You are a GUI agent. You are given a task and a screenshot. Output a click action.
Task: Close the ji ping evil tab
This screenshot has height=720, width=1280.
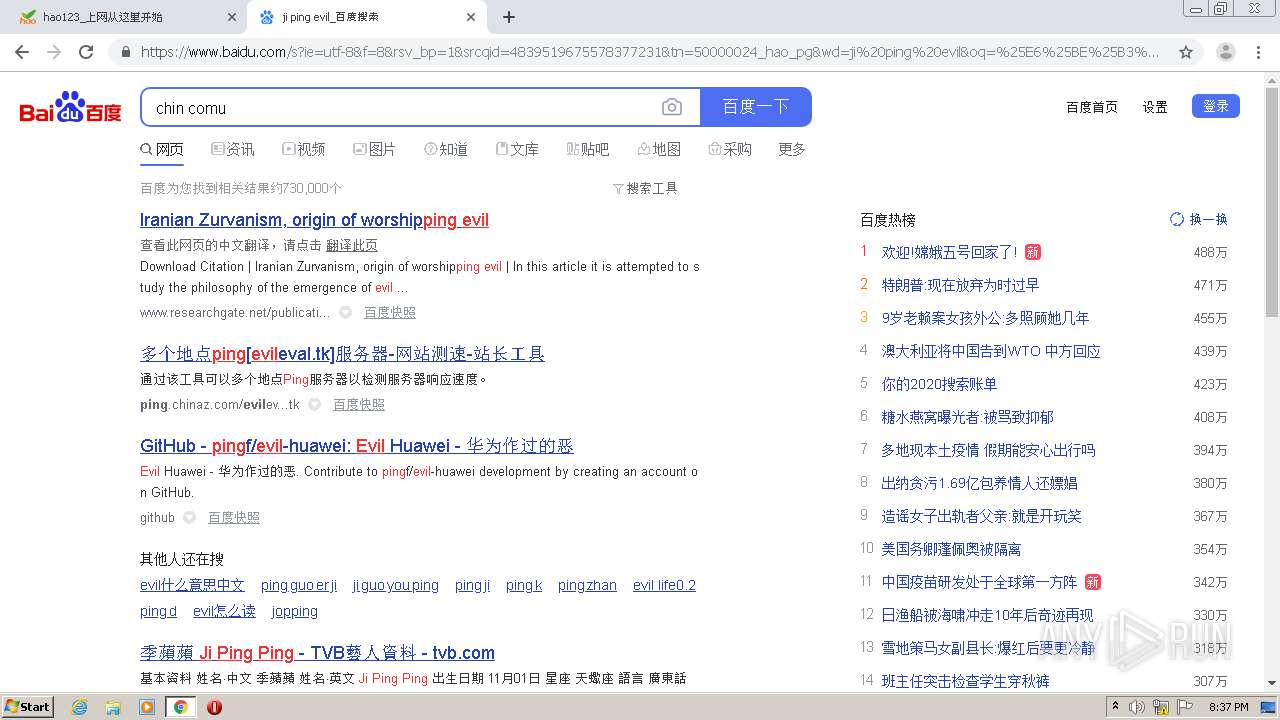pyautogui.click(x=471, y=17)
